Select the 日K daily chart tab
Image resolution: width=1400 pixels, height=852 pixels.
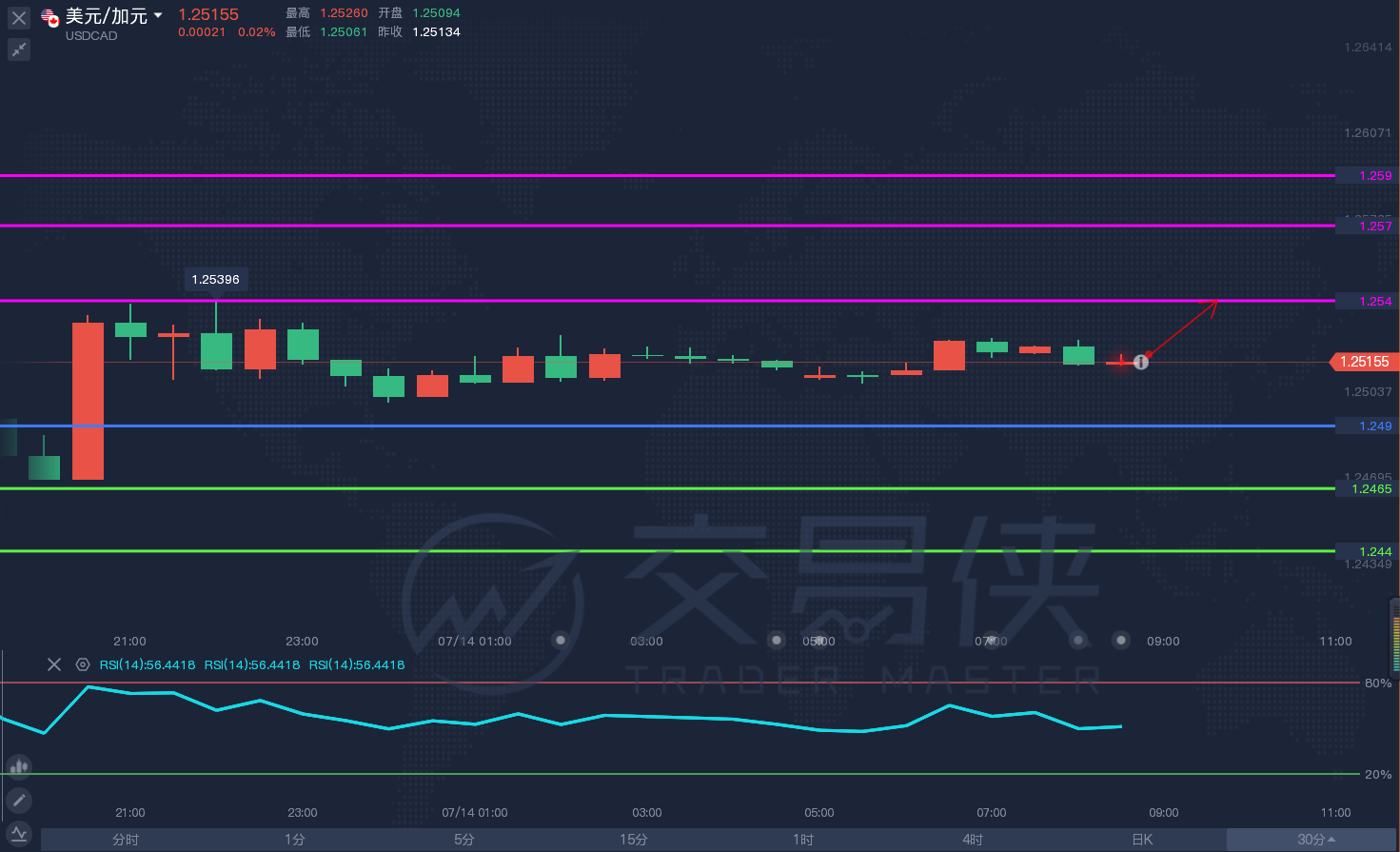tap(1142, 840)
